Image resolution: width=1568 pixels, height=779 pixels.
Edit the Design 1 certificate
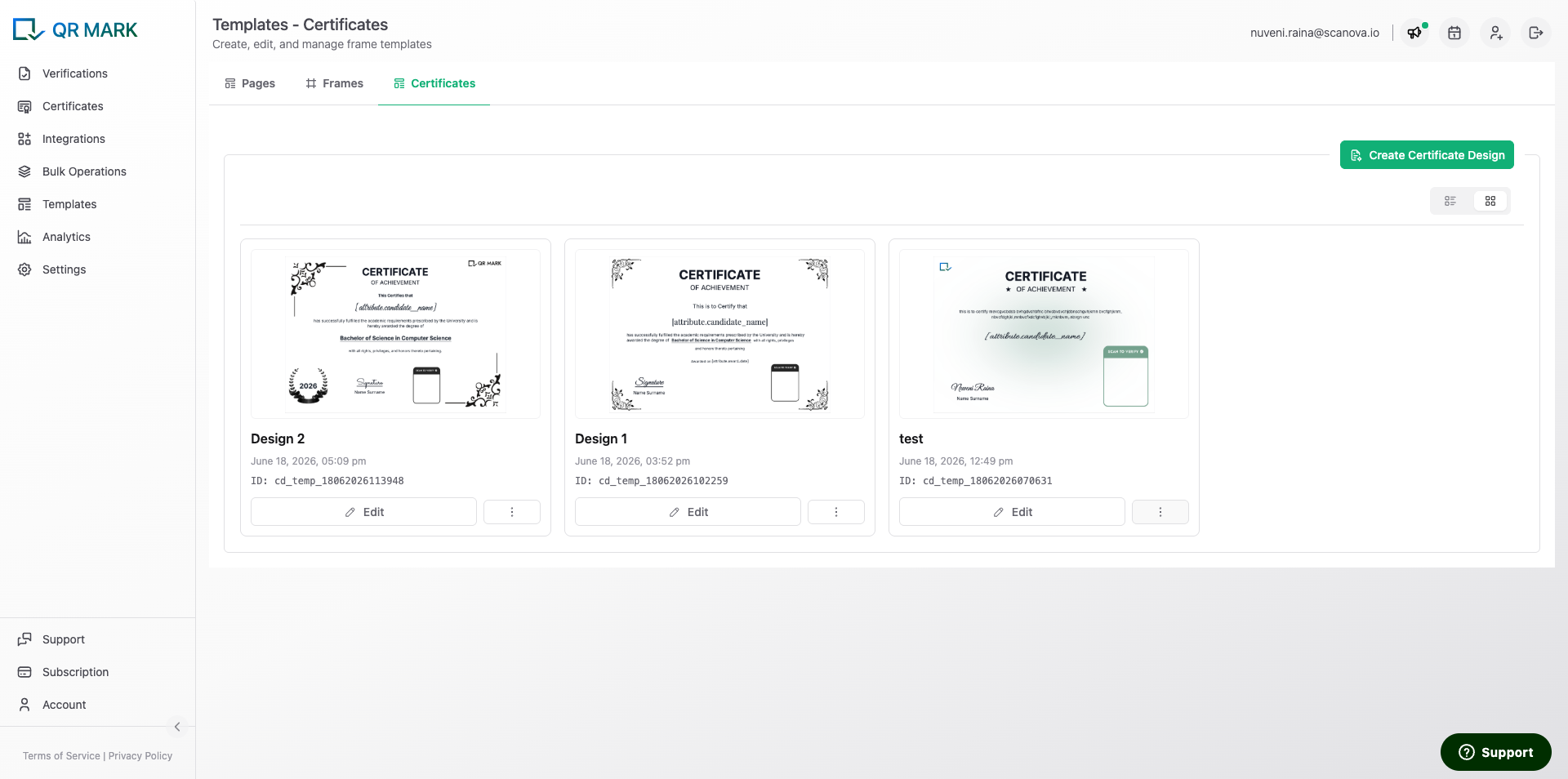click(688, 512)
